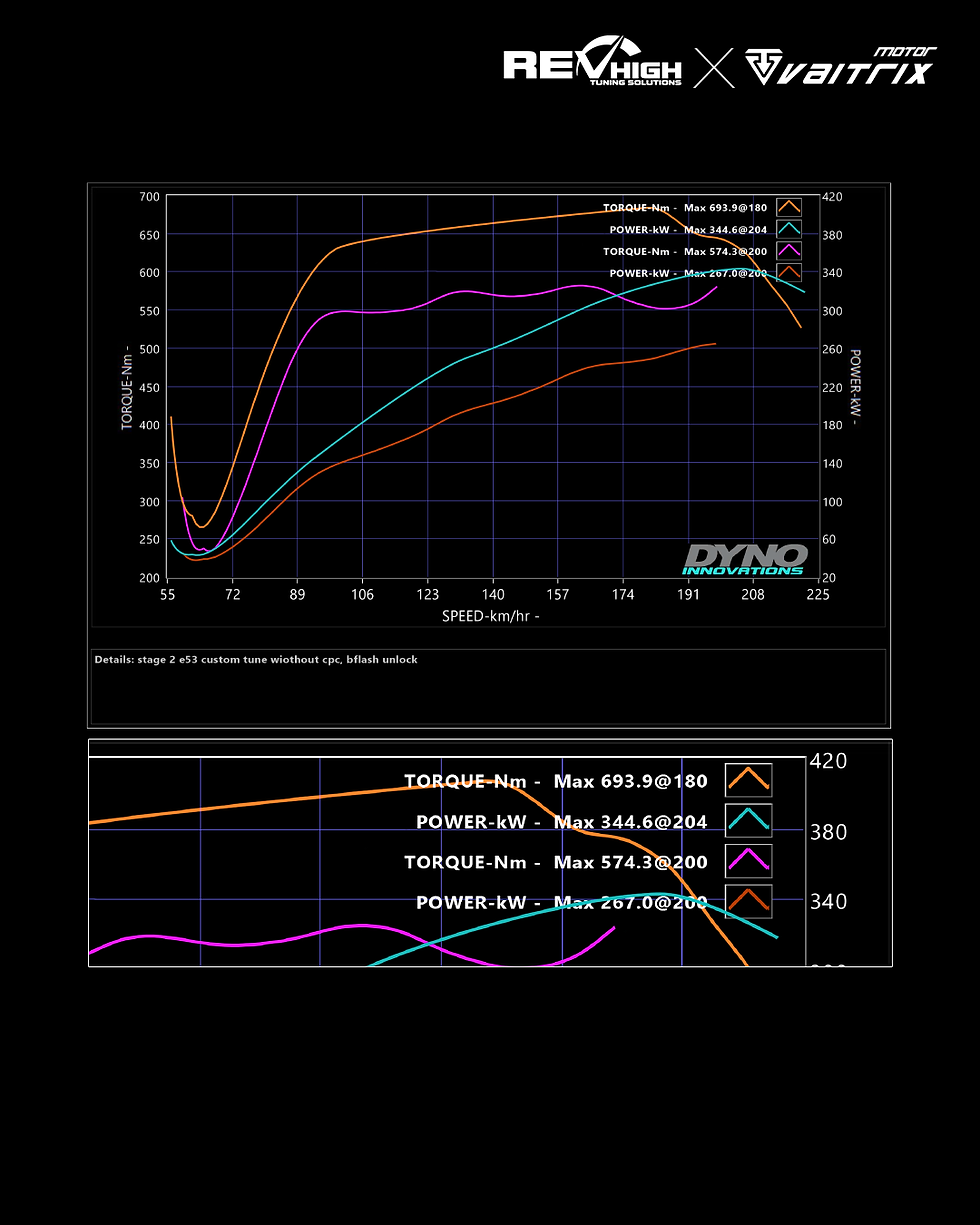Screen dimensions: 980x1225
Task: Click the 55 value on speed axis
Action: (x=167, y=594)
